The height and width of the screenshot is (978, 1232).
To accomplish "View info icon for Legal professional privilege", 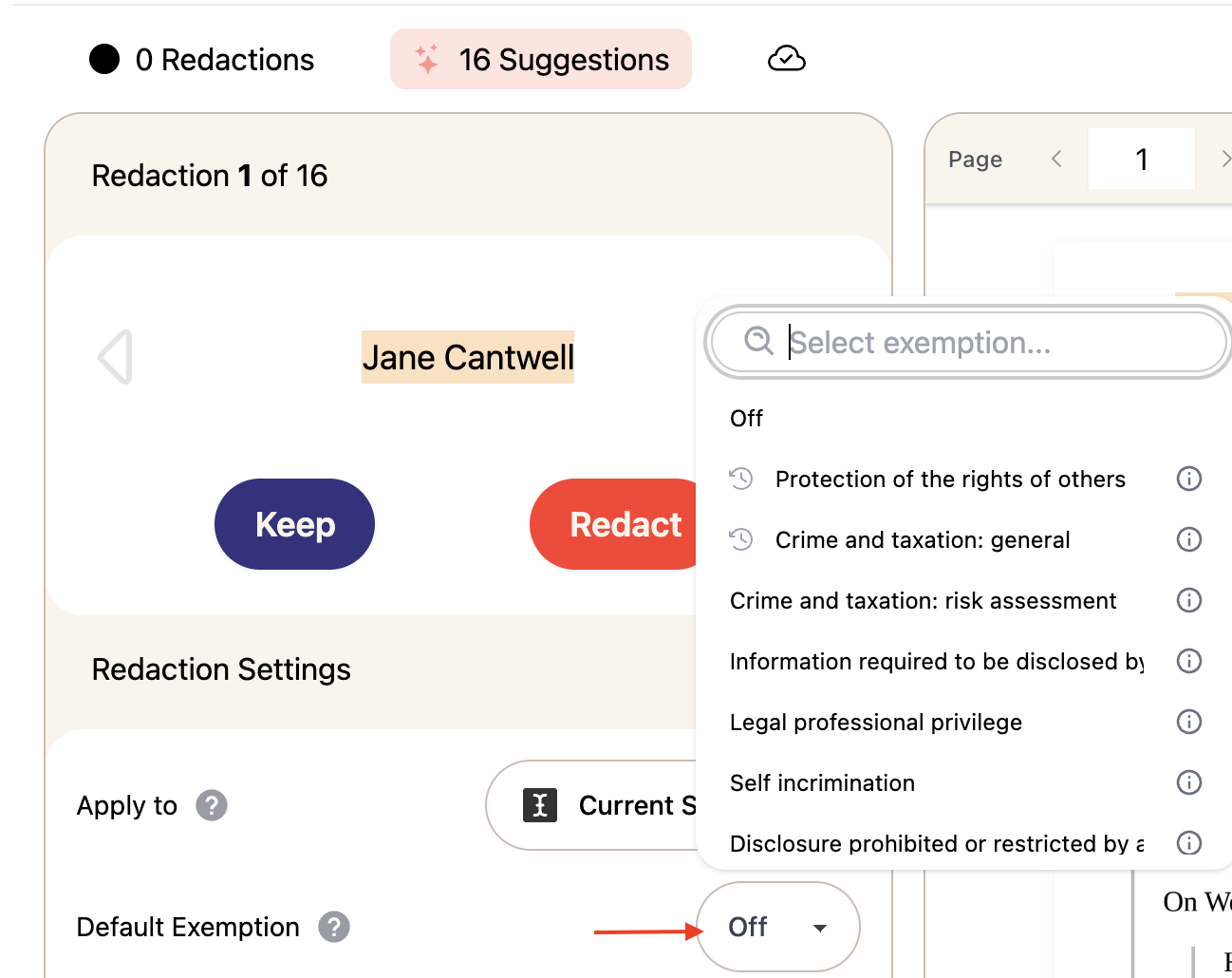I will (x=1188, y=722).
